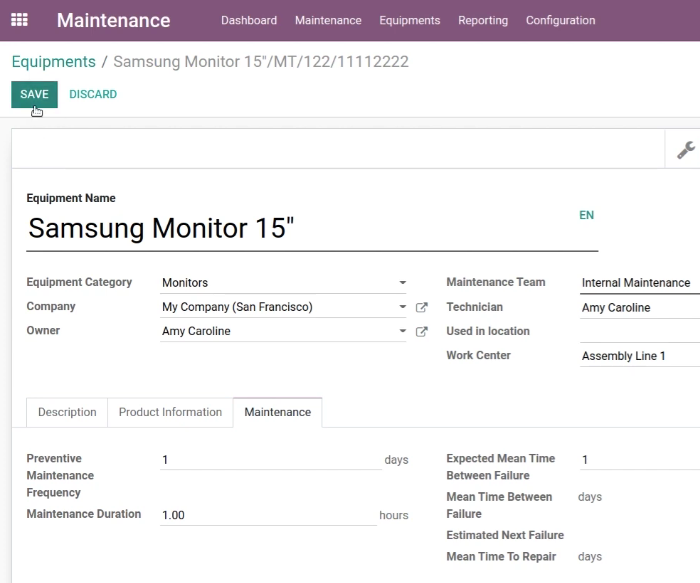This screenshot has height=583, width=700.
Task: Click the Mean Time To Repair label
Action: [x=501, y=557]
